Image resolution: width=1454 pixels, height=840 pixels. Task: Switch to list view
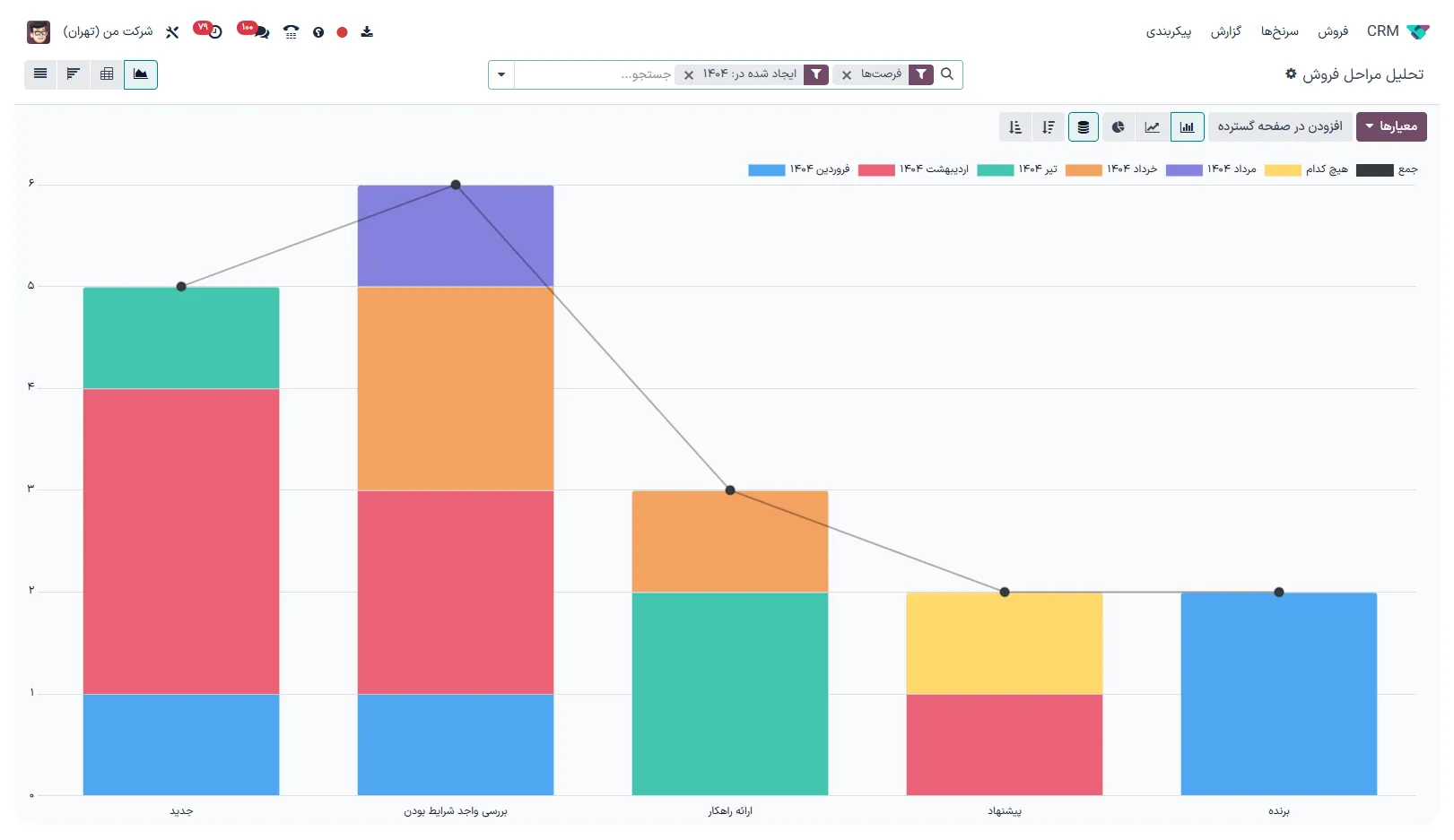tap(40, 74)
